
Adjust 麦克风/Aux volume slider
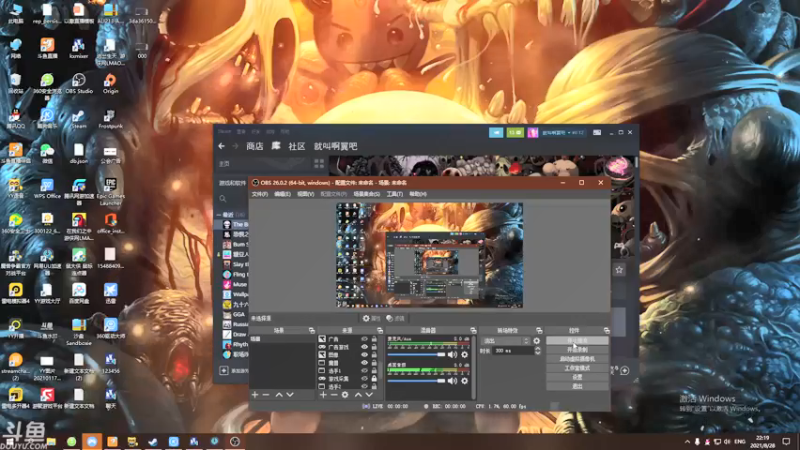coord(416,355)
